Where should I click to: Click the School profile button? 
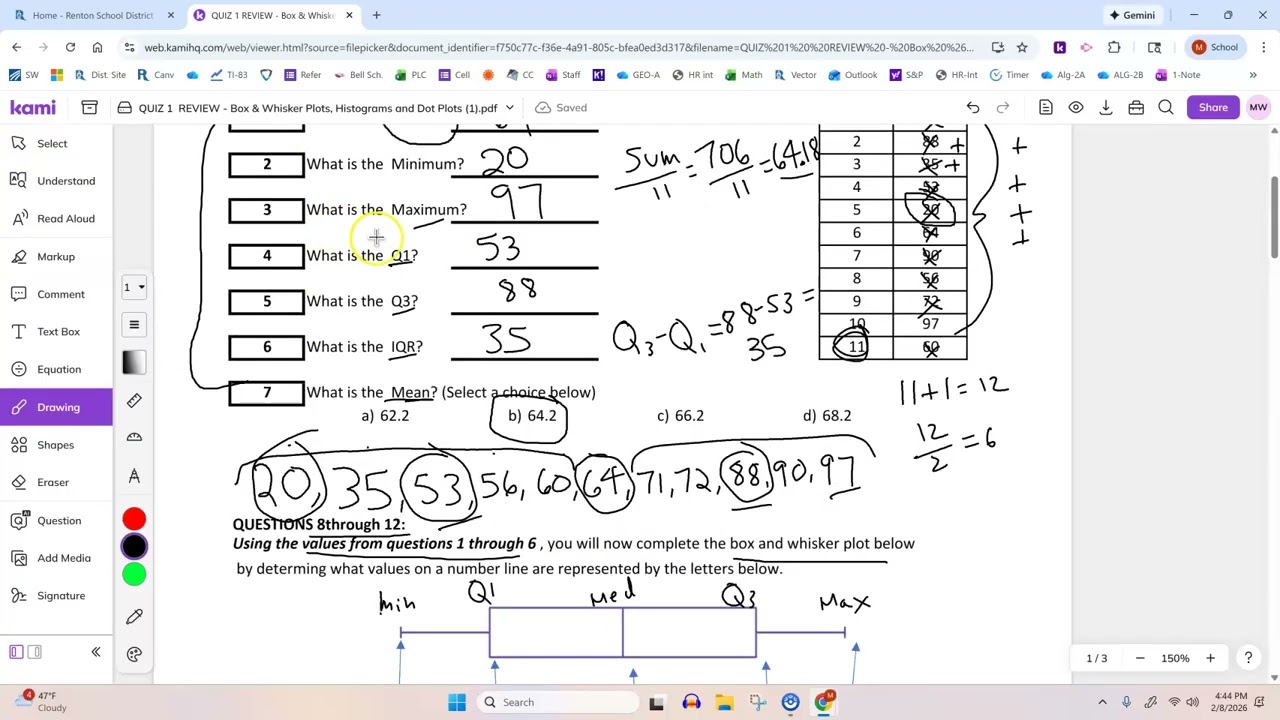click(x=1215, y=47)
